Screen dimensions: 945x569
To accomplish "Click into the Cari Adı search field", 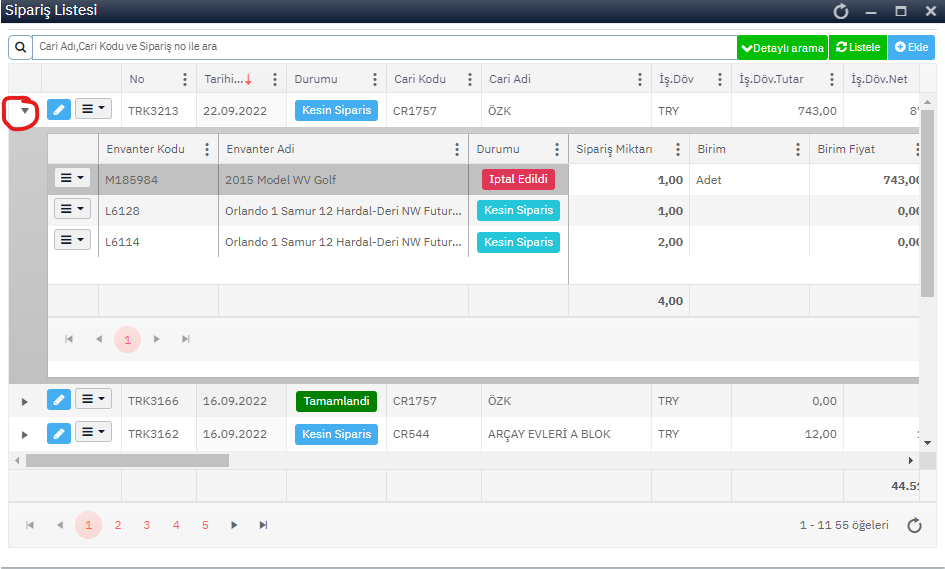I will [x=380, y=47].
